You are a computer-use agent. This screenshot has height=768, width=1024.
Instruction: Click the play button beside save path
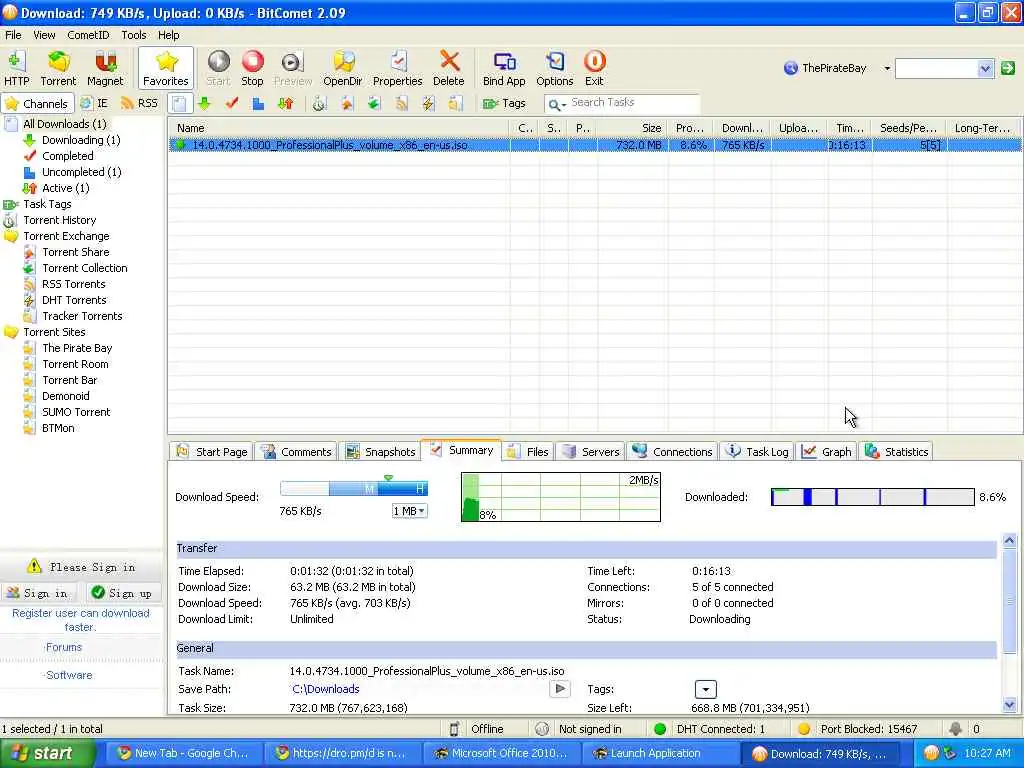[560, 689]
